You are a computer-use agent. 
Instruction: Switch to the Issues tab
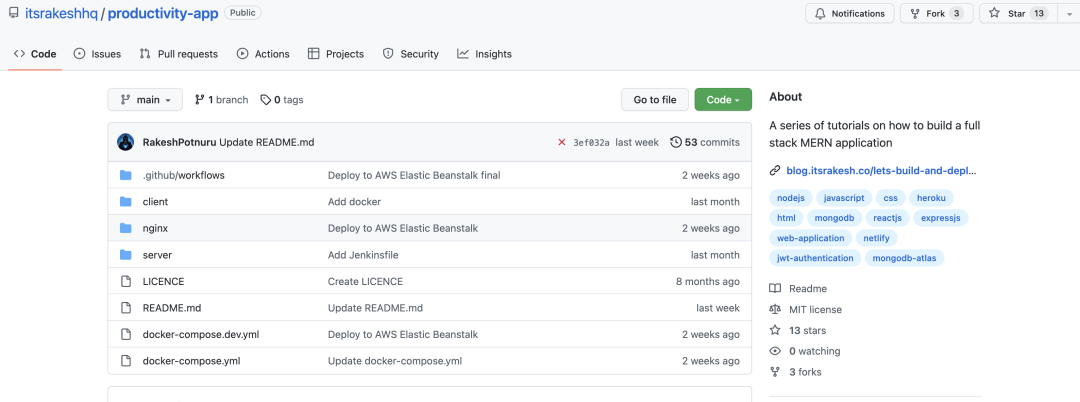tap(97, 54)
